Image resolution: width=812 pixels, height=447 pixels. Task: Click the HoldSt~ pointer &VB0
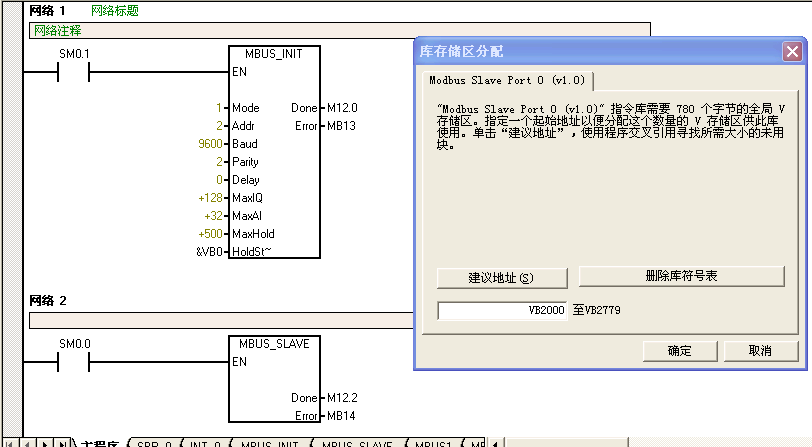click(209, 252)
